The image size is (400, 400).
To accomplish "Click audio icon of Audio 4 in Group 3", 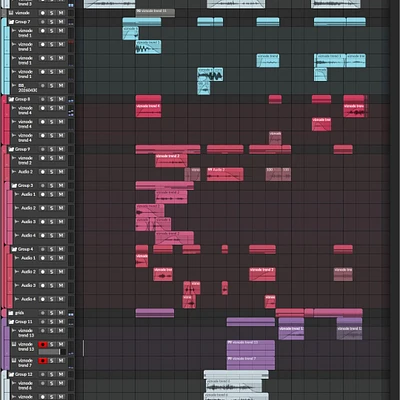I will (x=17, y=235).
